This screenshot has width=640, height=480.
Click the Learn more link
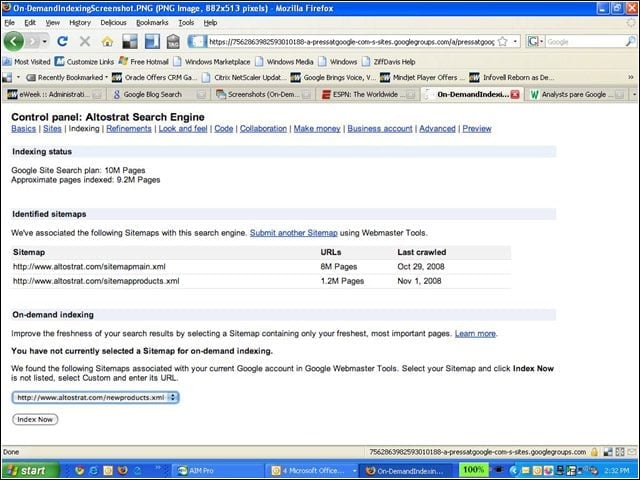475,333
